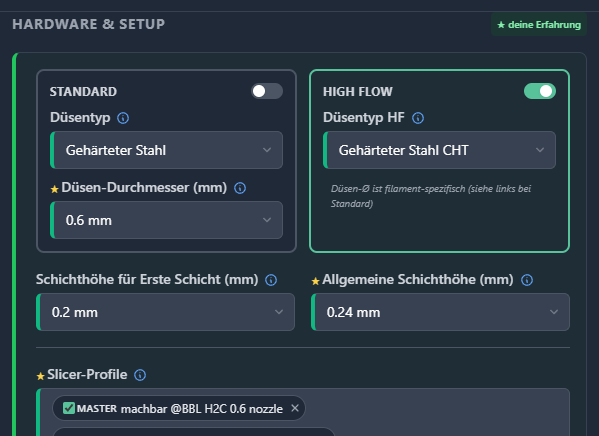Viewport: 599px width, 436px height.
Task: Open the Gehärteter Stahl Düsentyp dropdown
Action: pyautogui.click(x=167, y=150)
